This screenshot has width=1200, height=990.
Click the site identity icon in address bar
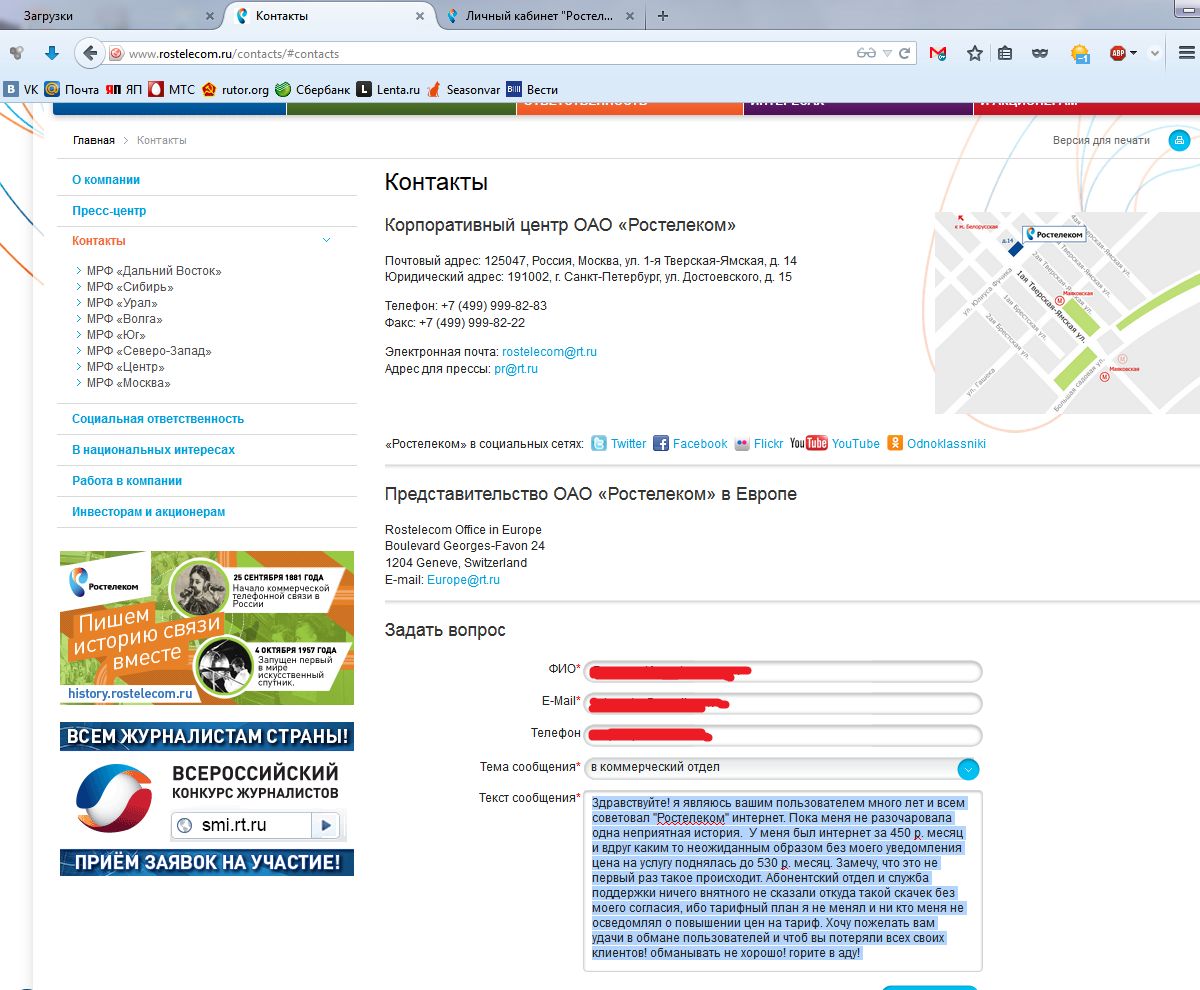(116, 54)
